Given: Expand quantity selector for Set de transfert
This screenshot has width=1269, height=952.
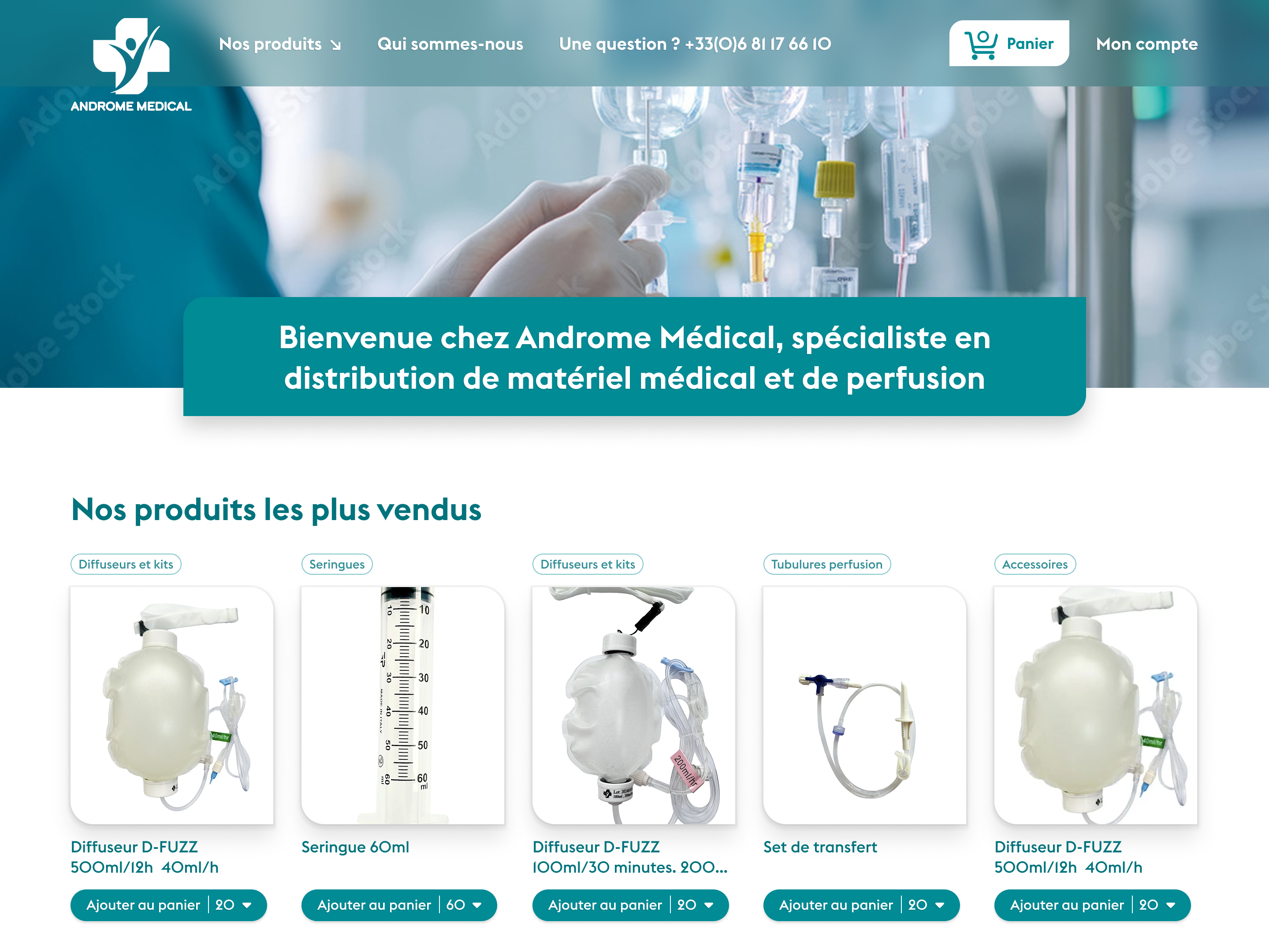Looking at the screenshot, I should (x=939, y=905).
